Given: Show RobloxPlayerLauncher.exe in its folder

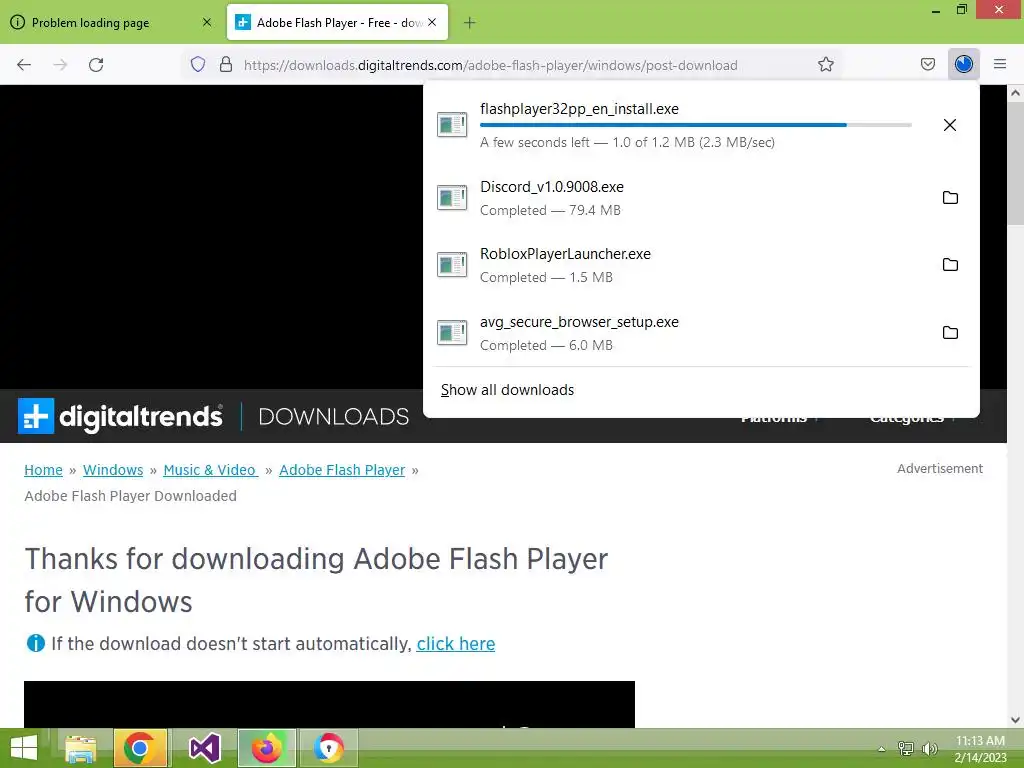Looking at the screenshot, I should pos(950,264).
